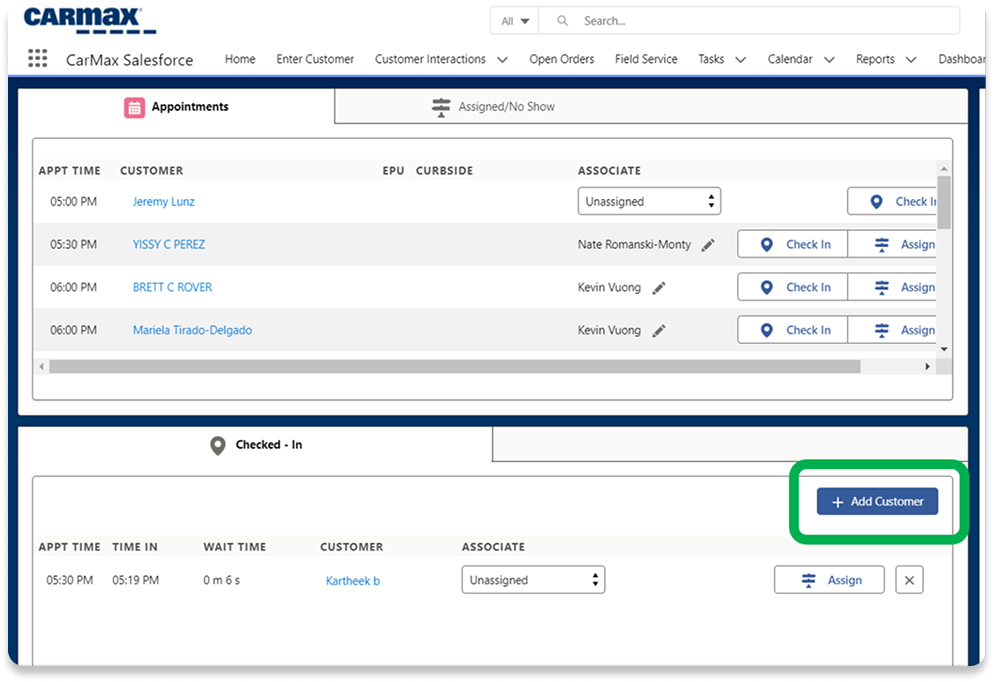Click the EPU column header
Image resolution: width=994 pixels, height=682 pixels.
pyautogui.click(x=393, y=171)
